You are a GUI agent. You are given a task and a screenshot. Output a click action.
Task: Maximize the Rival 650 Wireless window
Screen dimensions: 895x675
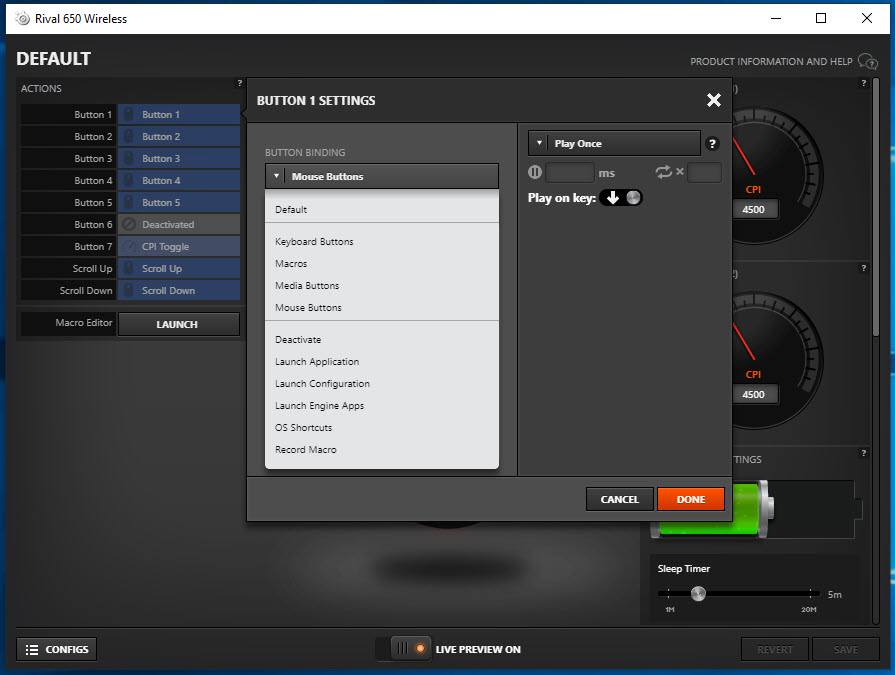pos(821,18)
